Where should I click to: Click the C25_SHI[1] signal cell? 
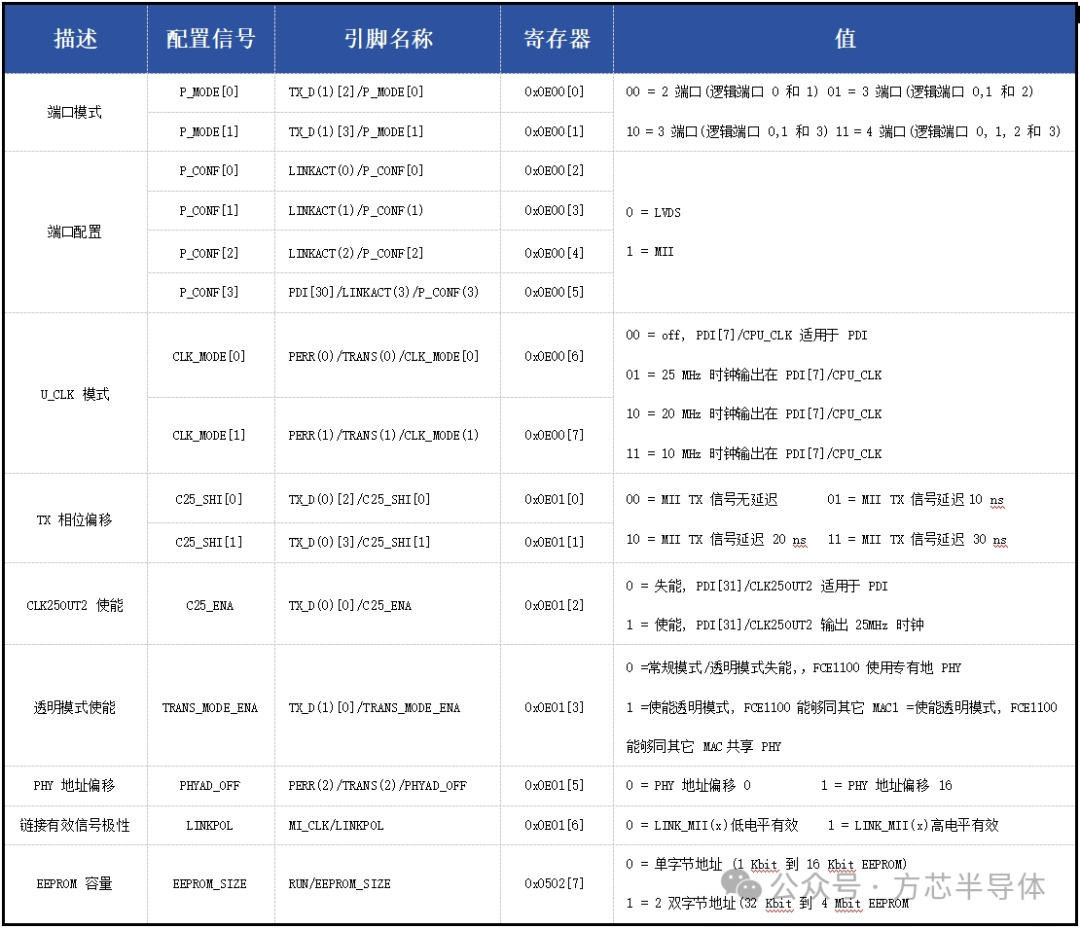coord(209,543)
